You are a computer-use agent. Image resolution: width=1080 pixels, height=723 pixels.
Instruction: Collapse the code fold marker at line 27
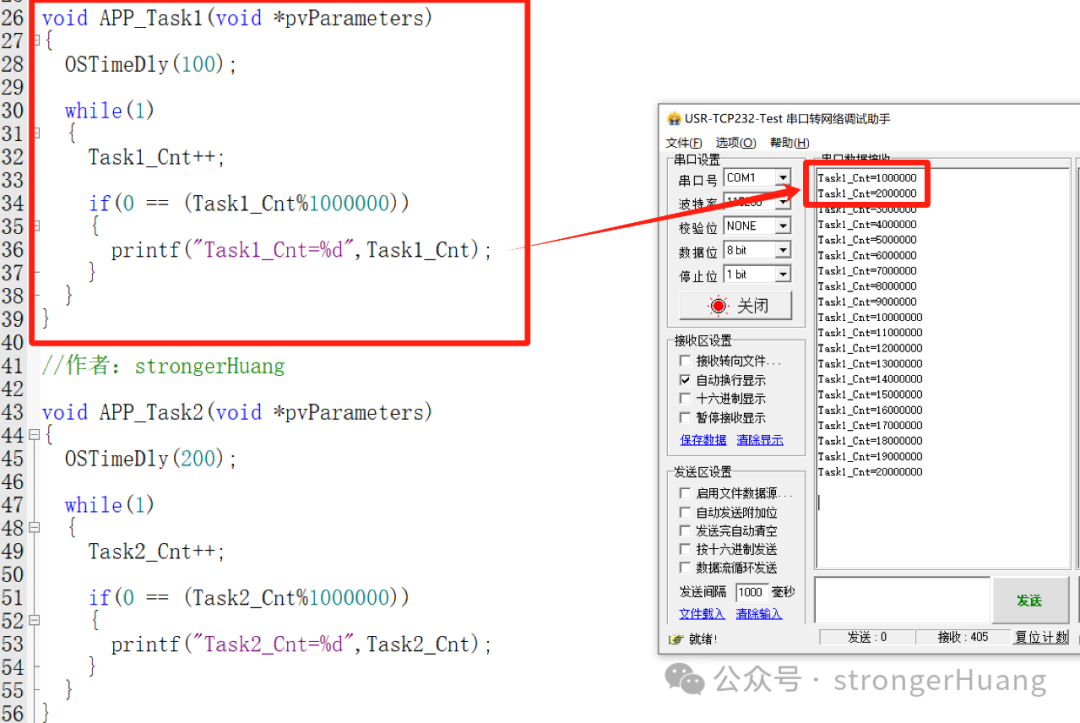[x=35, y=41]
